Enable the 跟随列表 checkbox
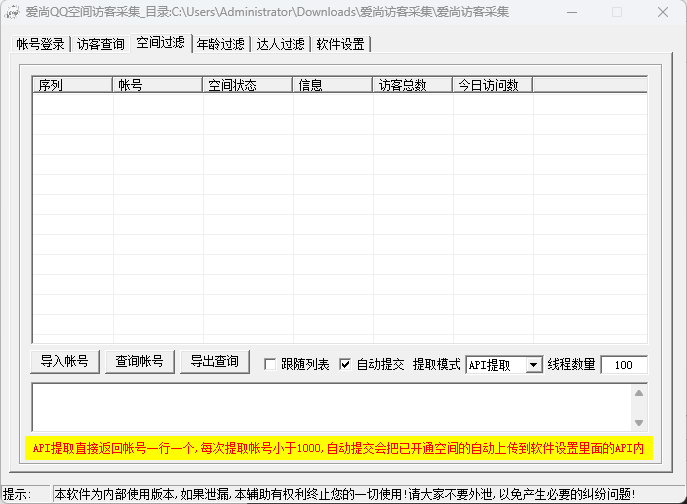 270,365
